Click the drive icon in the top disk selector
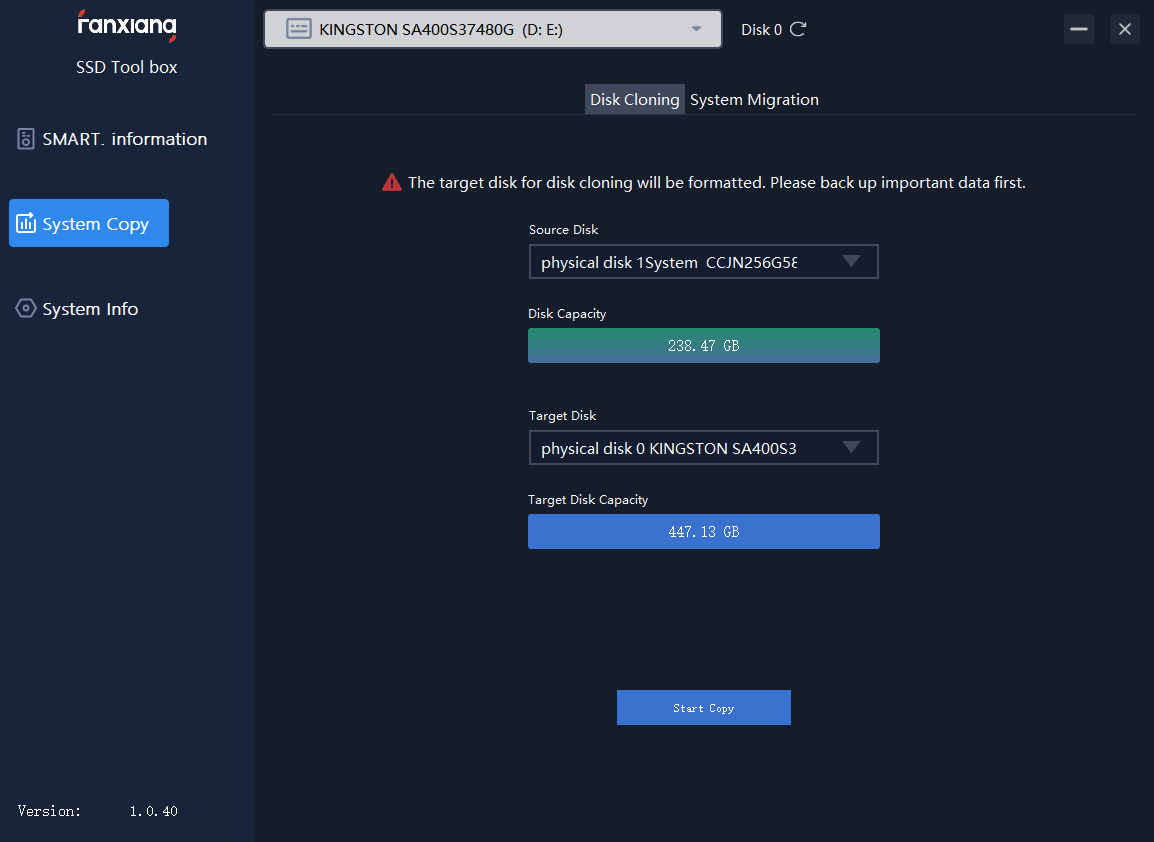The image size is (1154, 842). coord(298,29)
